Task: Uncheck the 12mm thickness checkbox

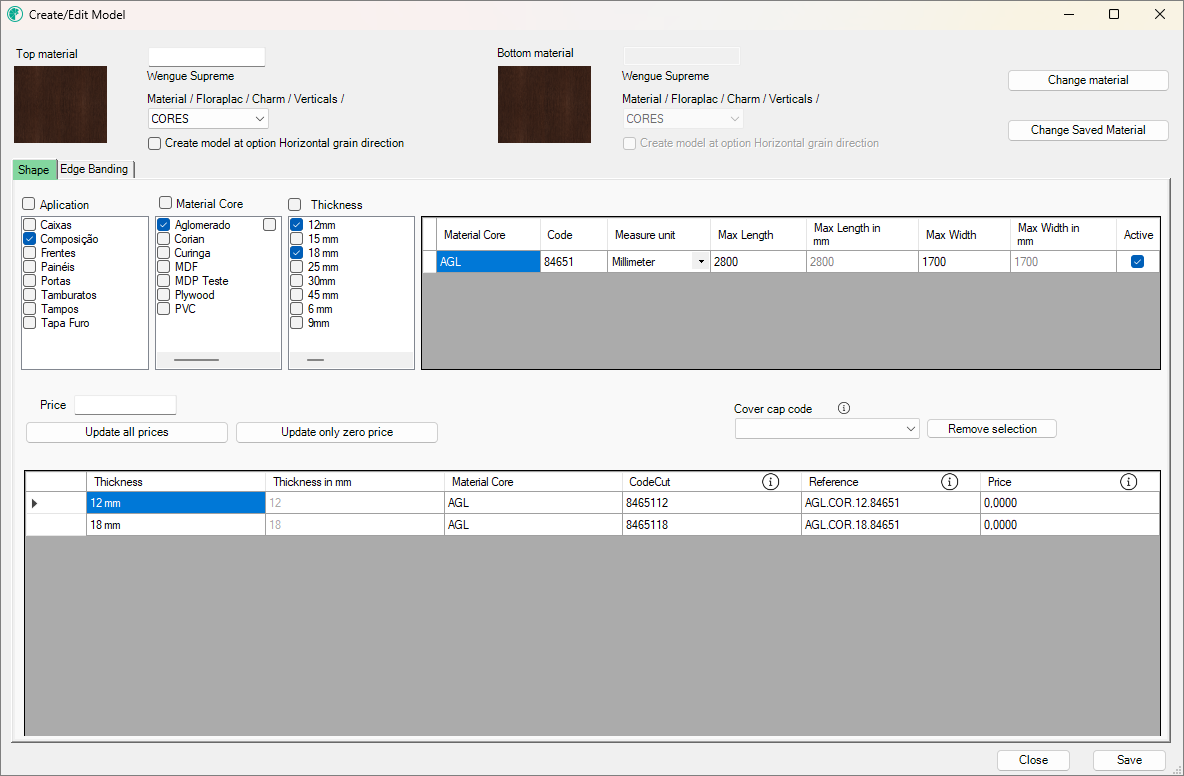Action: pos(297,225)
